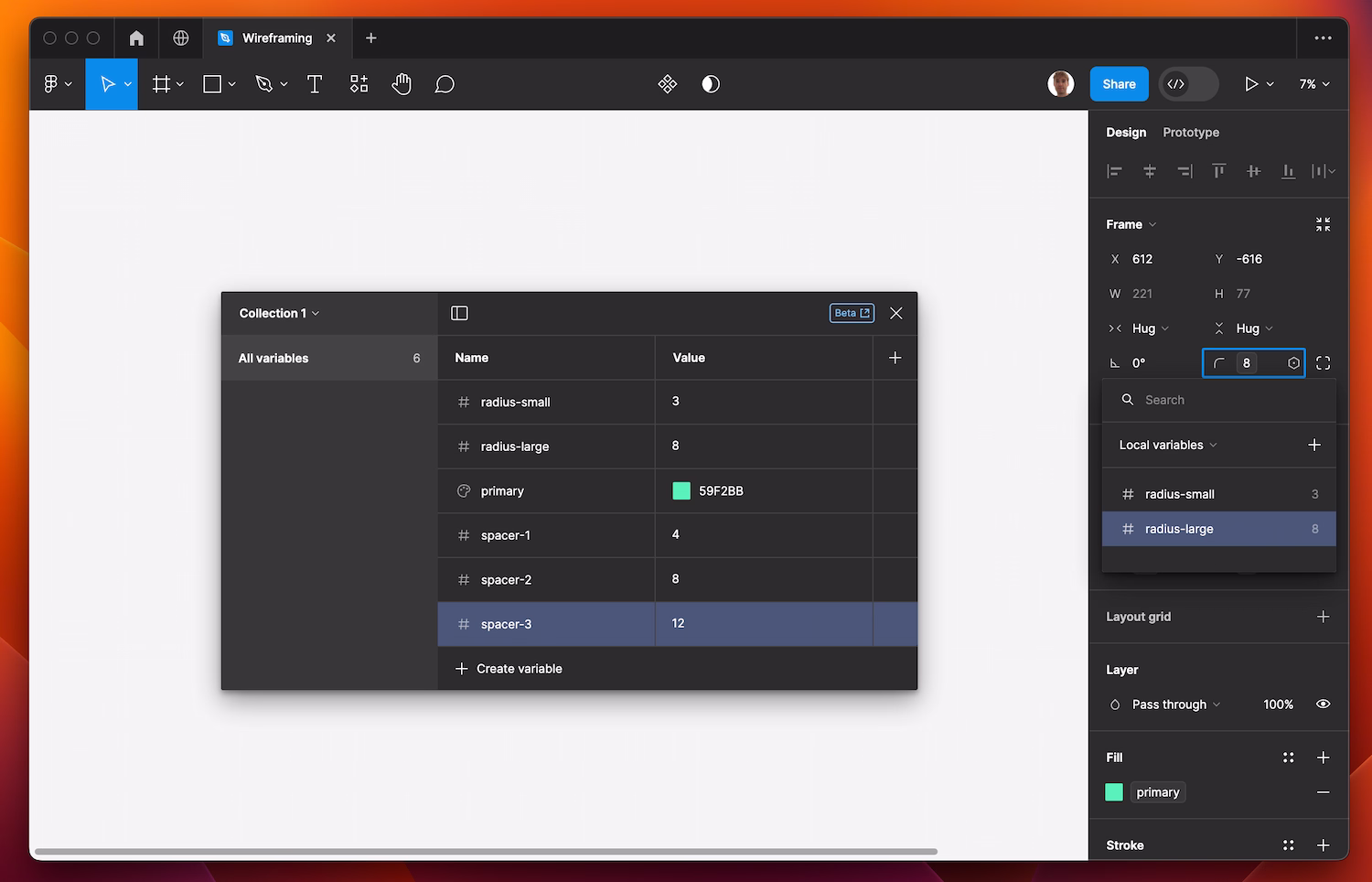Click the hexagon variable icon on corner radius field
Screen dimensions: 1372x882
(1293, 362)
